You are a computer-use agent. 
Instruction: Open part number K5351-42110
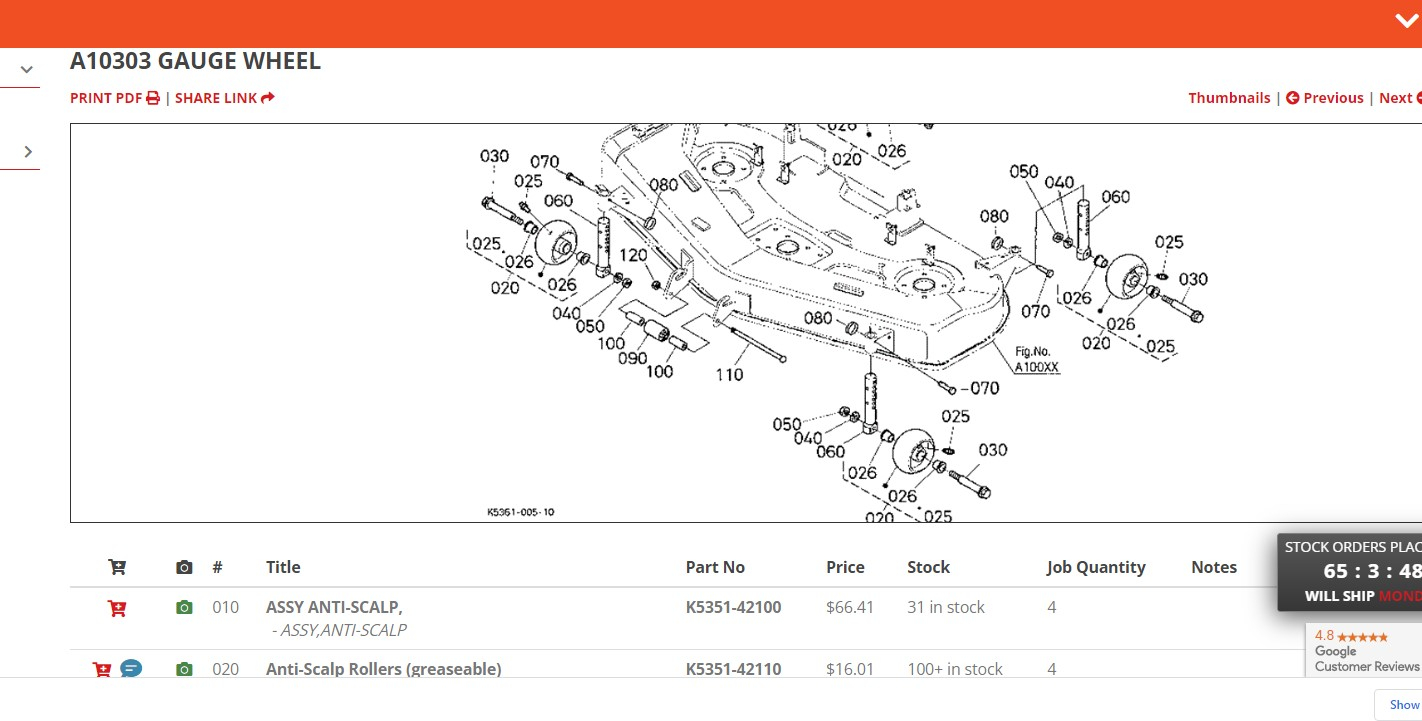point(733,669)
